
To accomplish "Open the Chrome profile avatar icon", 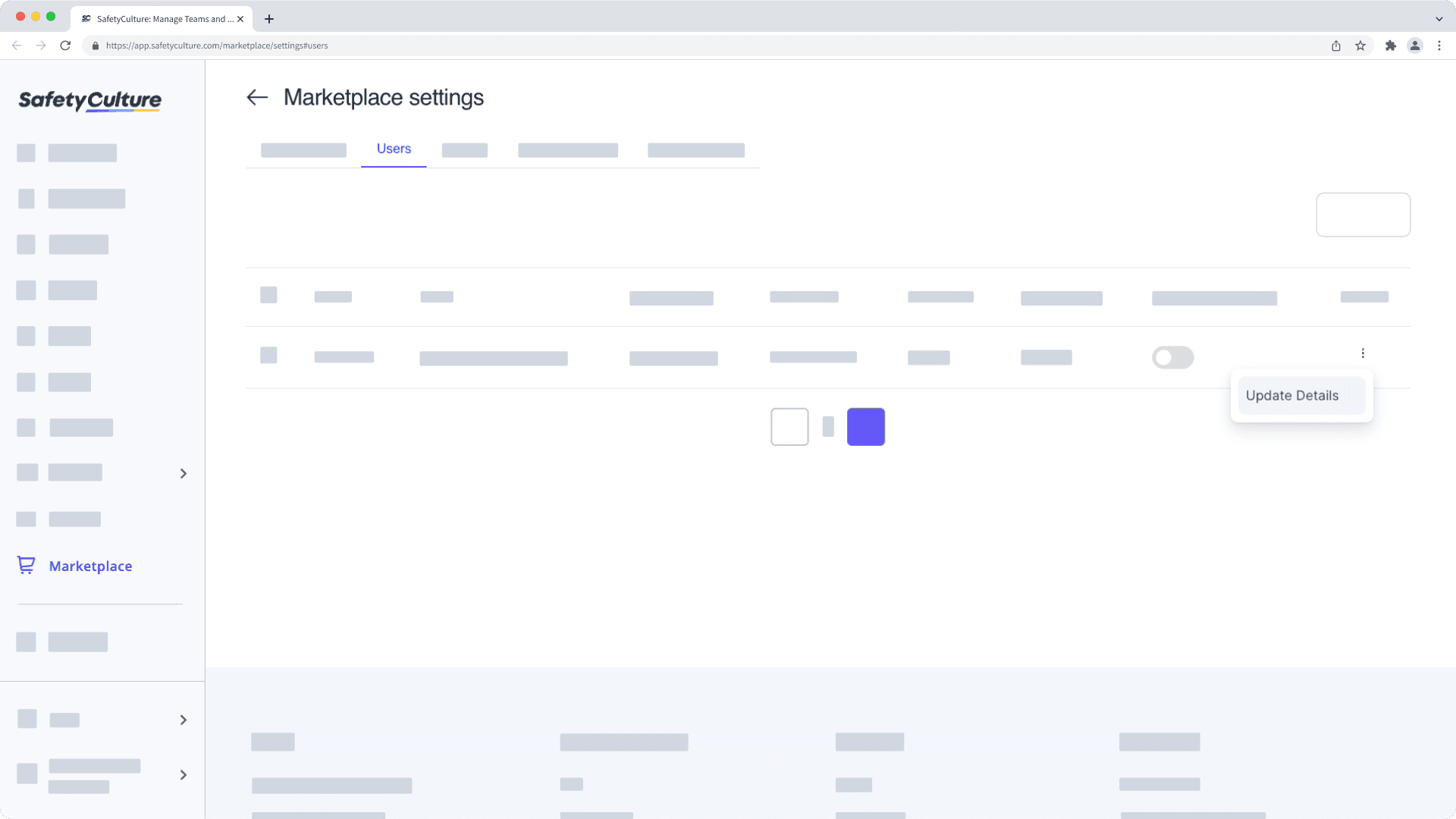I will pyautogui.click(x=1415, y=45).
